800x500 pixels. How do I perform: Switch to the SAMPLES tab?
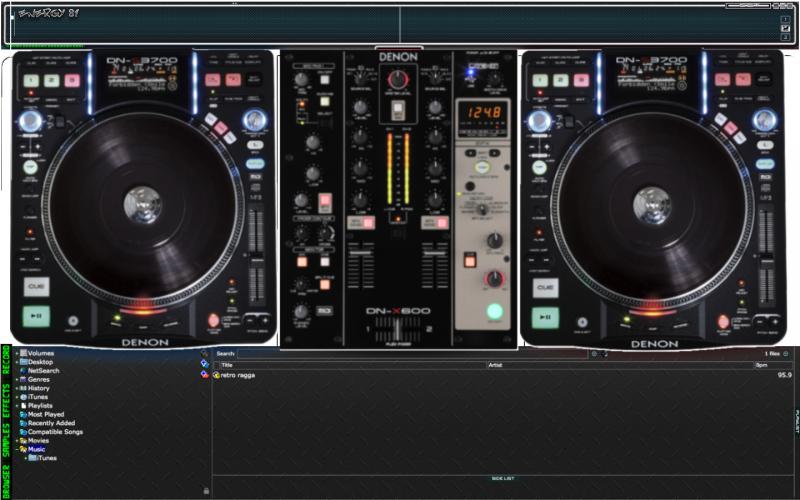tap(5, 440)
